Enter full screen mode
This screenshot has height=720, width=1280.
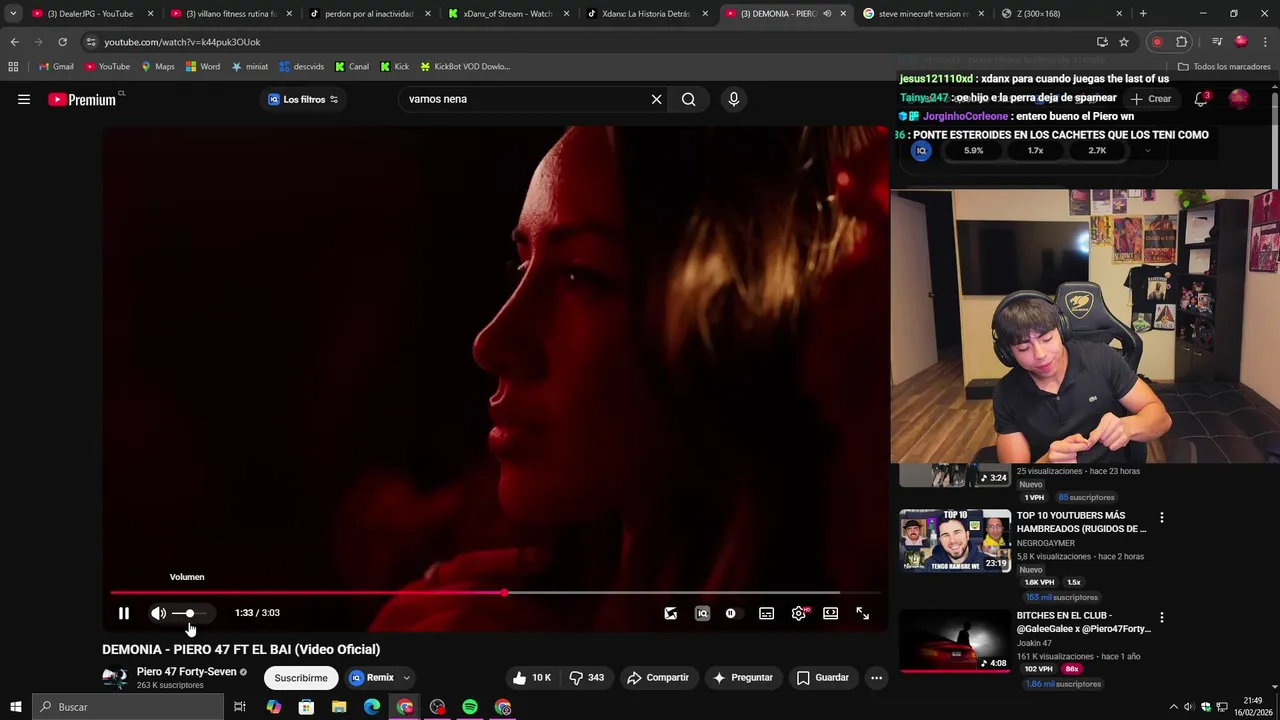[x=863, y=614]
